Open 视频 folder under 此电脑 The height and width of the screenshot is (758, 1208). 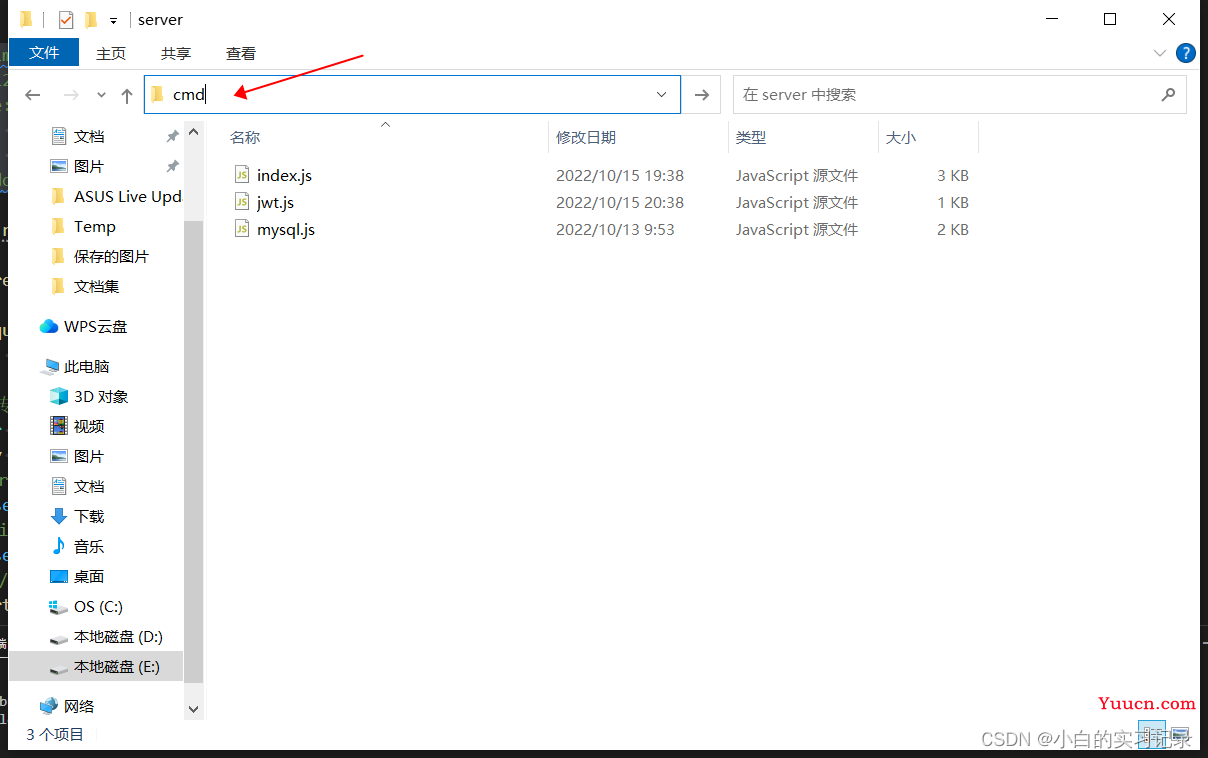click(89, 426)
